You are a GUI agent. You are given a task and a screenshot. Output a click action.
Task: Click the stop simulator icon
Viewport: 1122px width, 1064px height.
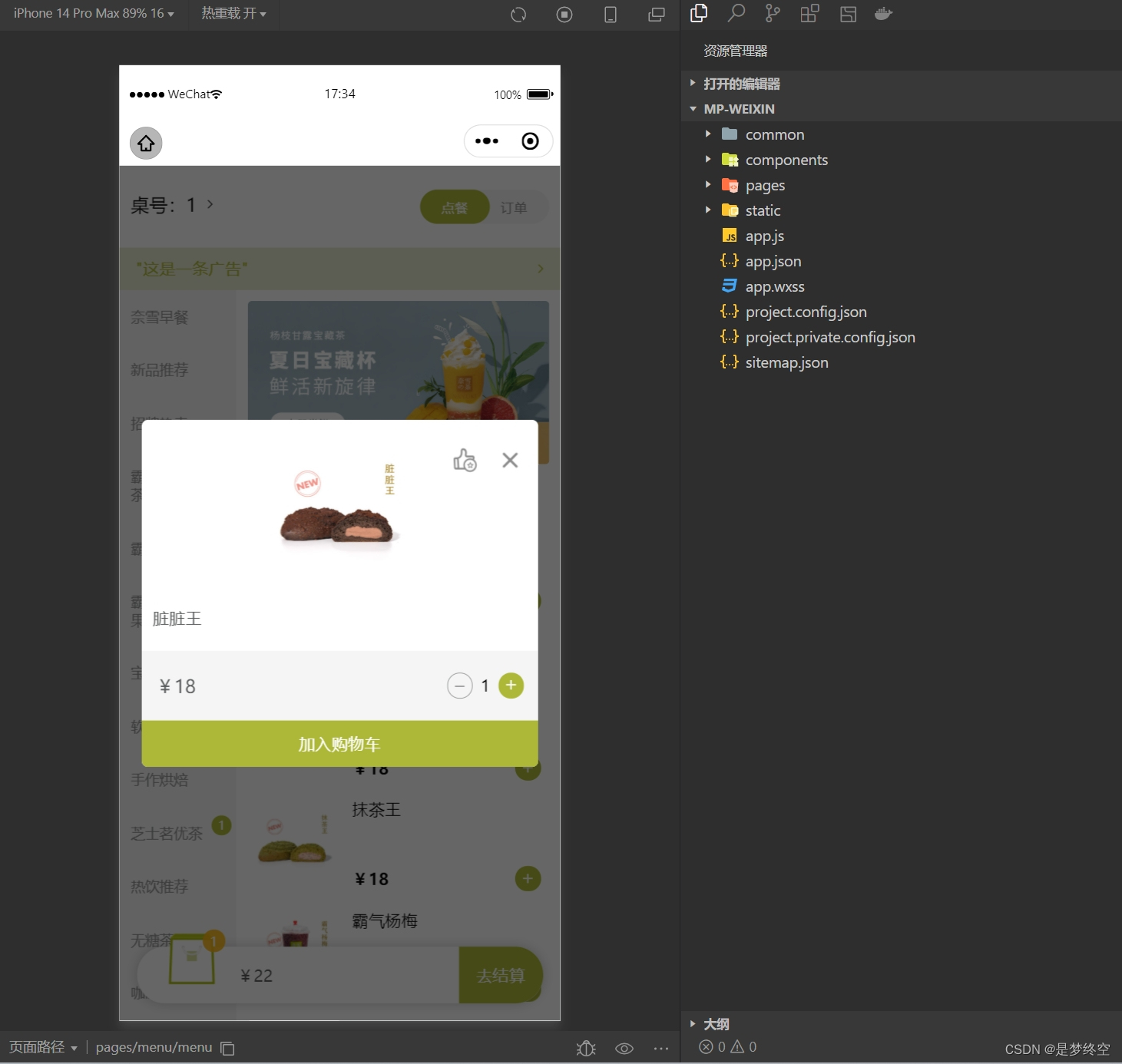click(x=564, y=15)
